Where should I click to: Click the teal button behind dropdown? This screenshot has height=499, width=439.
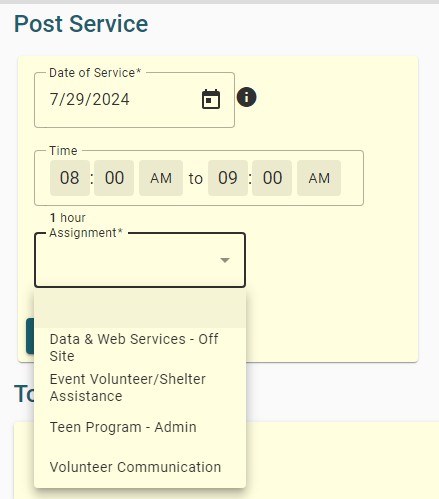tap(30, 336)
